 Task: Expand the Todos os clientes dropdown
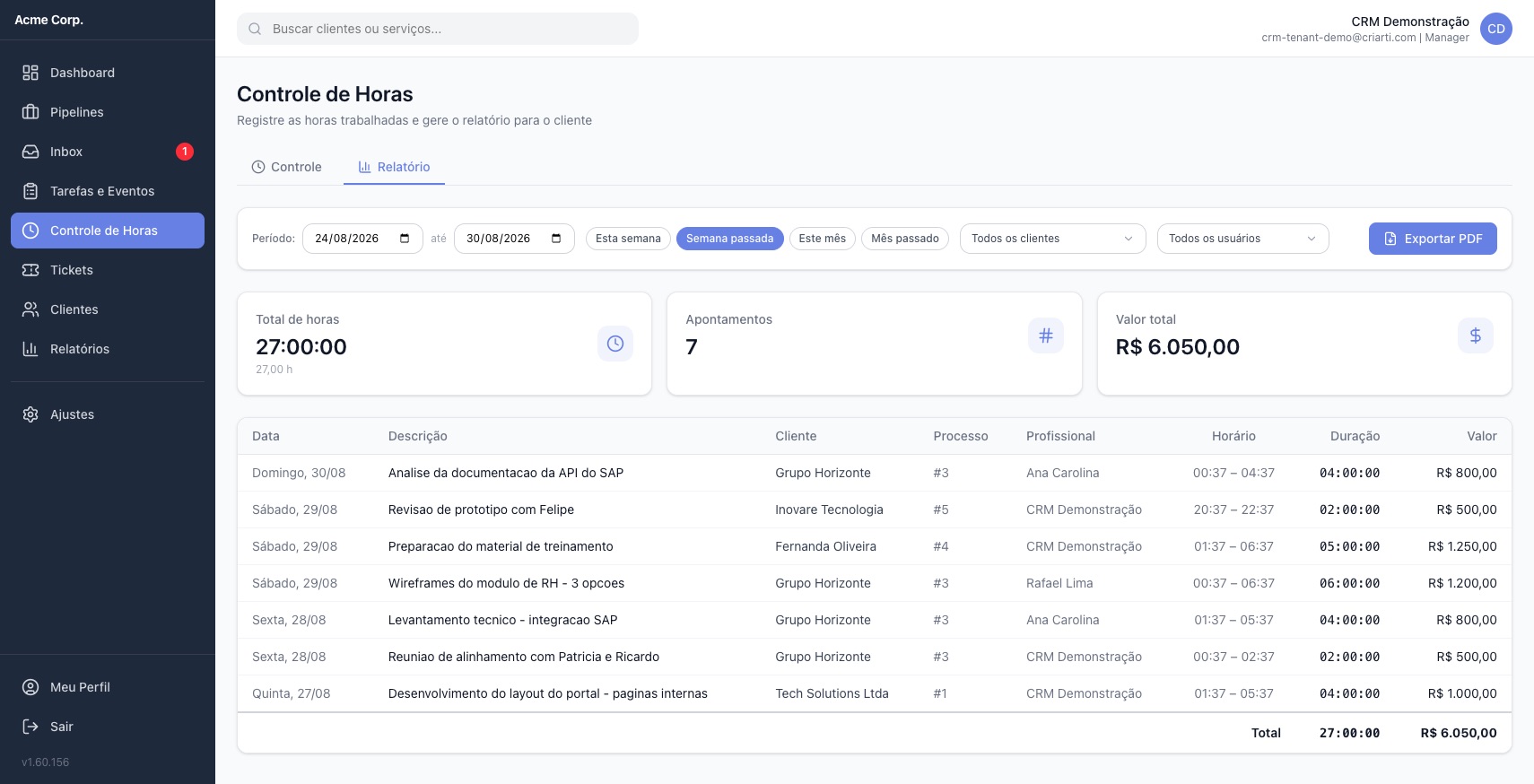(x=1053, y=239)
